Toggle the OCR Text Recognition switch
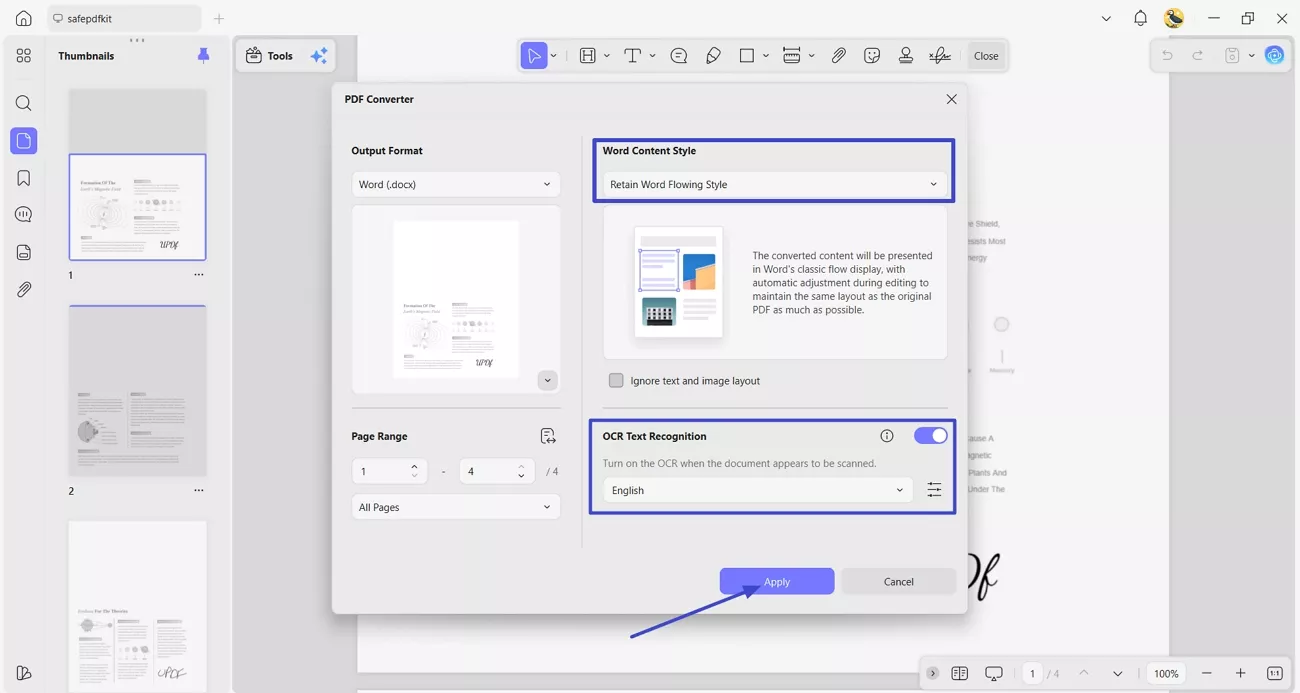1300x693 pixels. pos(930,436)
